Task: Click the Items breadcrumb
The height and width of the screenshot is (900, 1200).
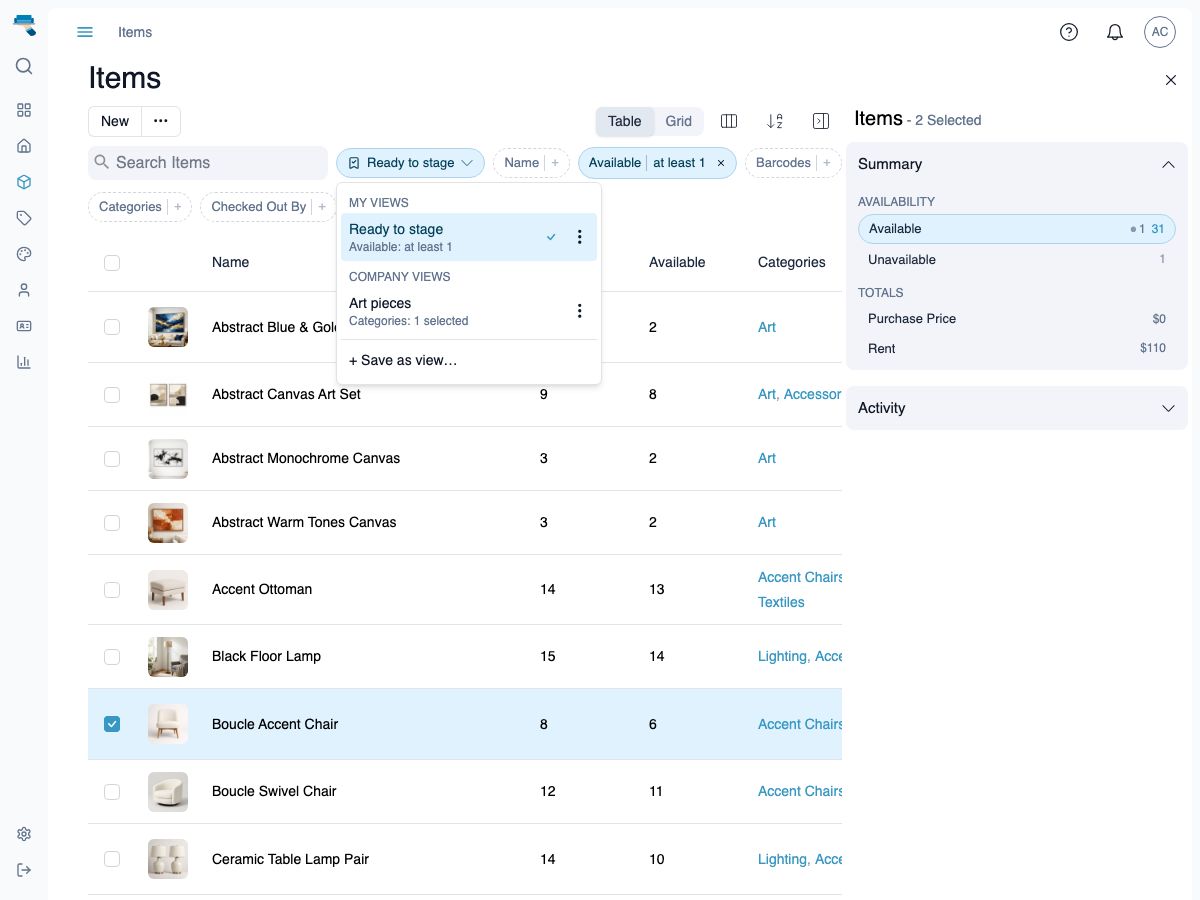Action: pyautogui.click(x=135, y=32)
